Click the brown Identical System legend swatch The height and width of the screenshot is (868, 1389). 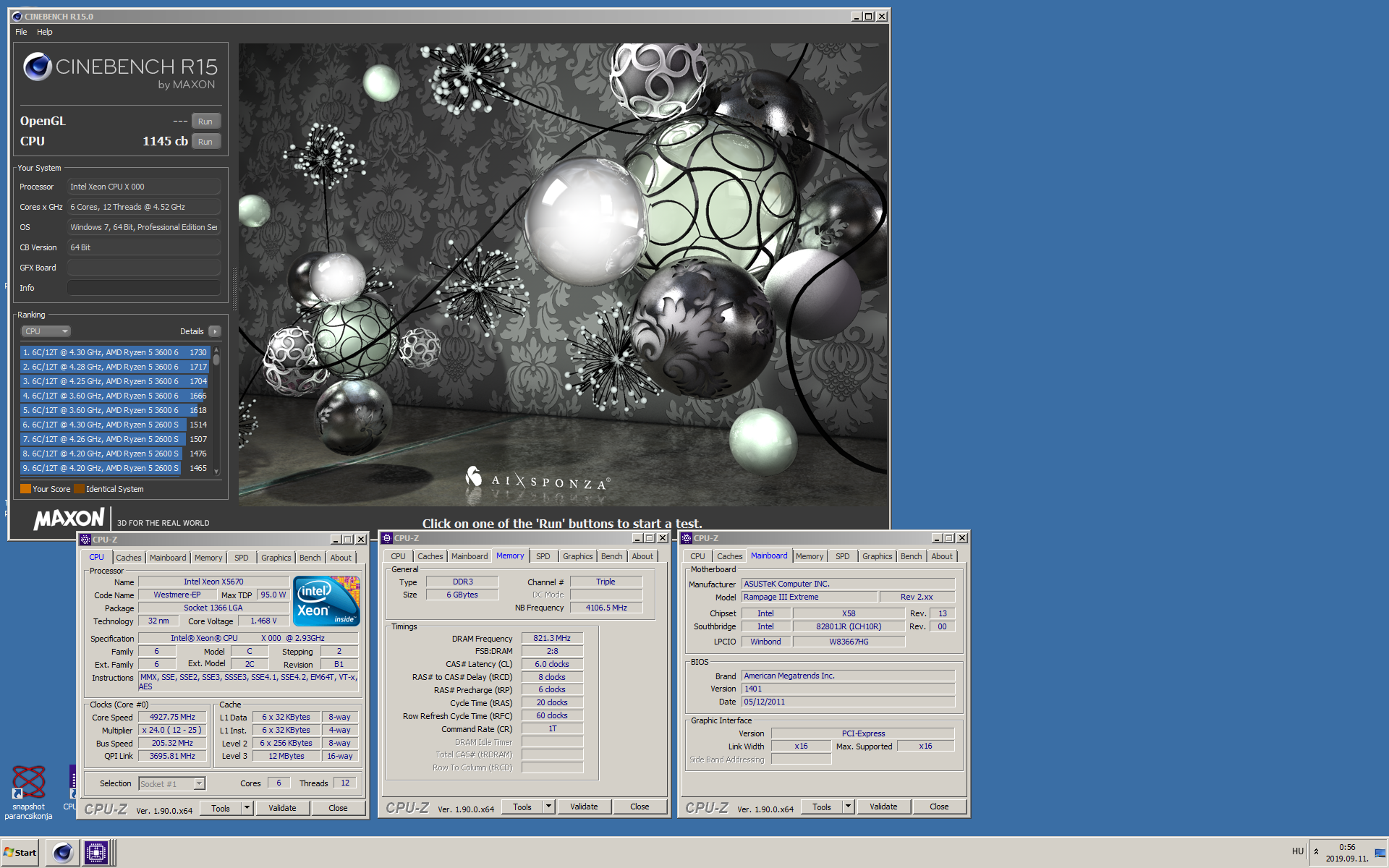(x=79, y=489)
